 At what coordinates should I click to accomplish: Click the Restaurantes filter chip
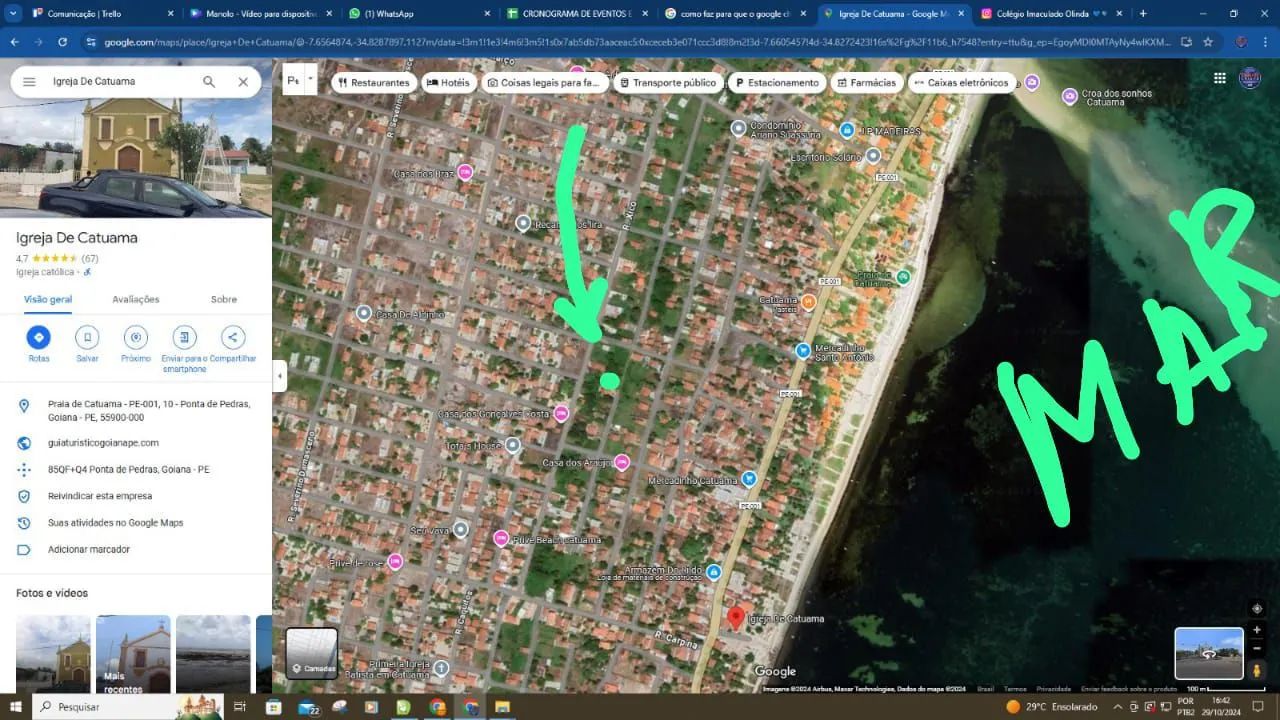[x=374, y=83]
